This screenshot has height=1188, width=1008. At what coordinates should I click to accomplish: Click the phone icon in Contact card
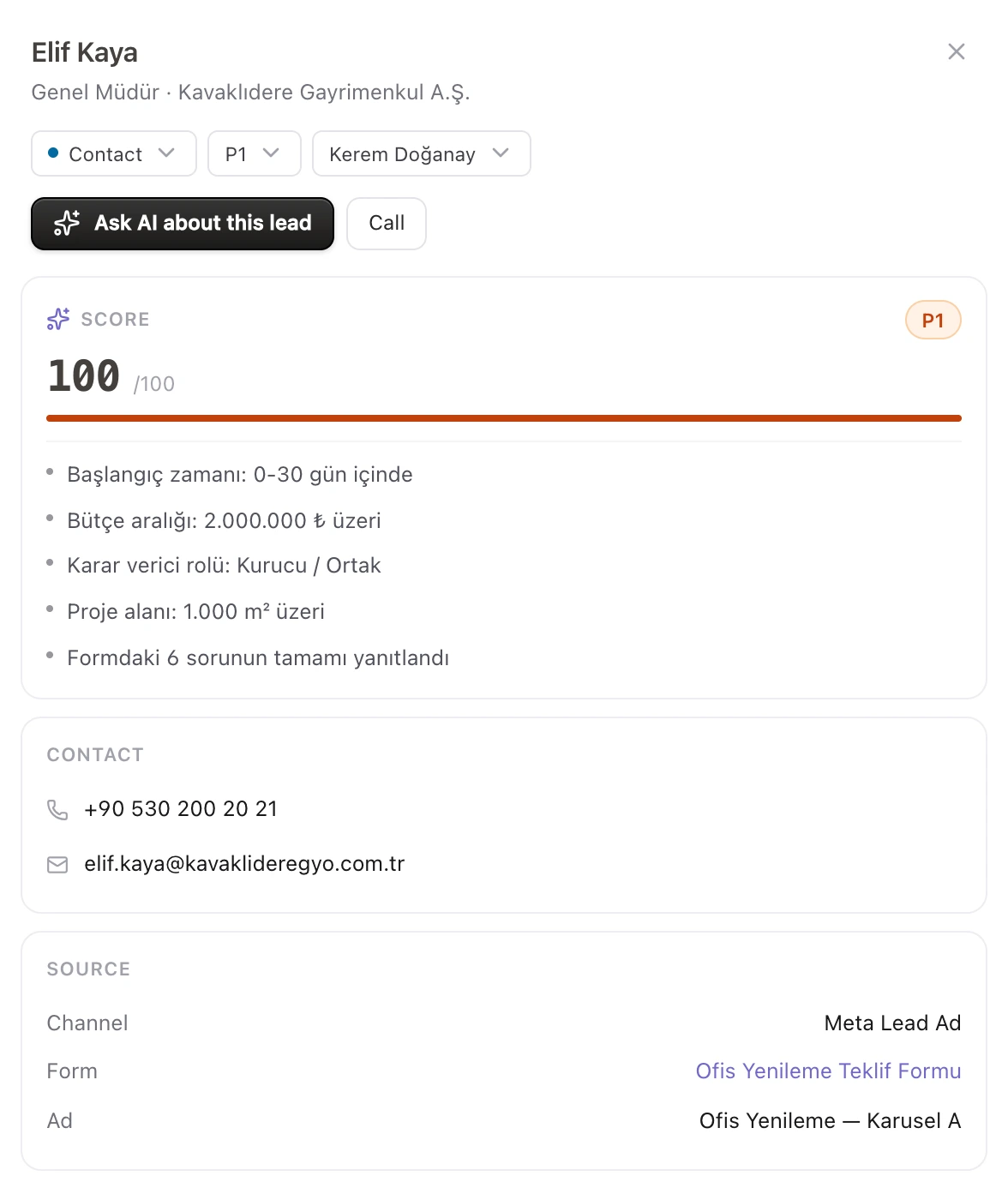pyautogui.click(x=57, y=809)
